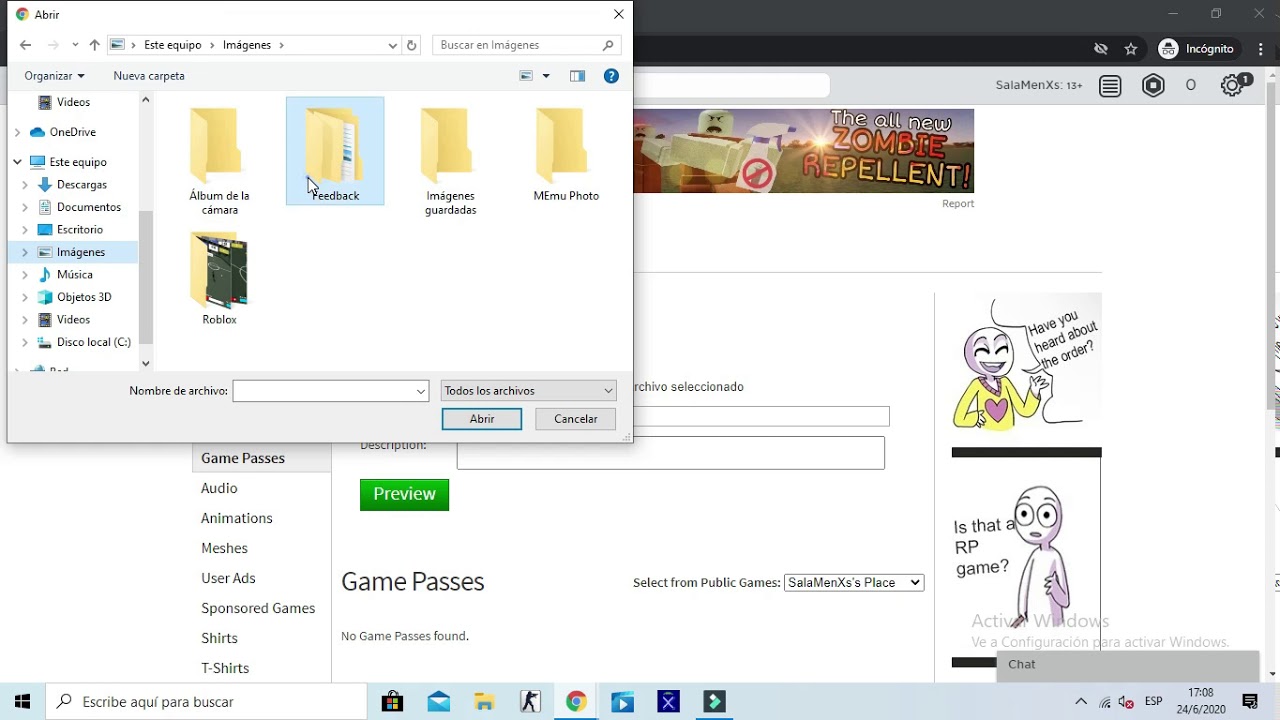Open the Game Passes sidebar tab
1280x720 pixels.
point(243,458)
